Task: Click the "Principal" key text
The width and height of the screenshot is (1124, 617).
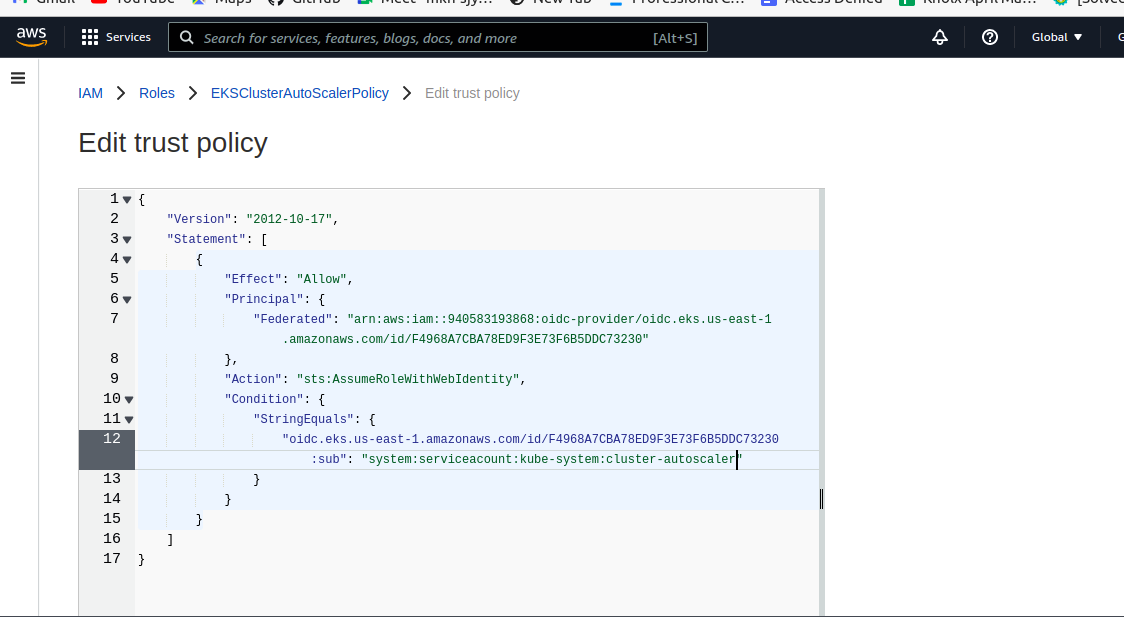Action: coord(264,300)
